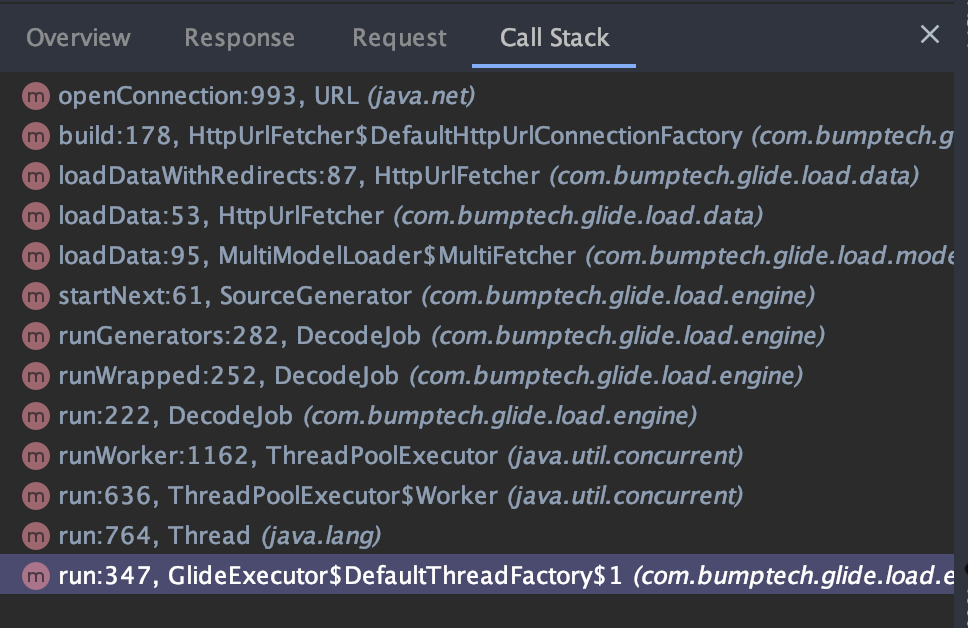Click the method icon beside runWrapped:252
Viewport: 968px width, 628px height.
(36, 376)
